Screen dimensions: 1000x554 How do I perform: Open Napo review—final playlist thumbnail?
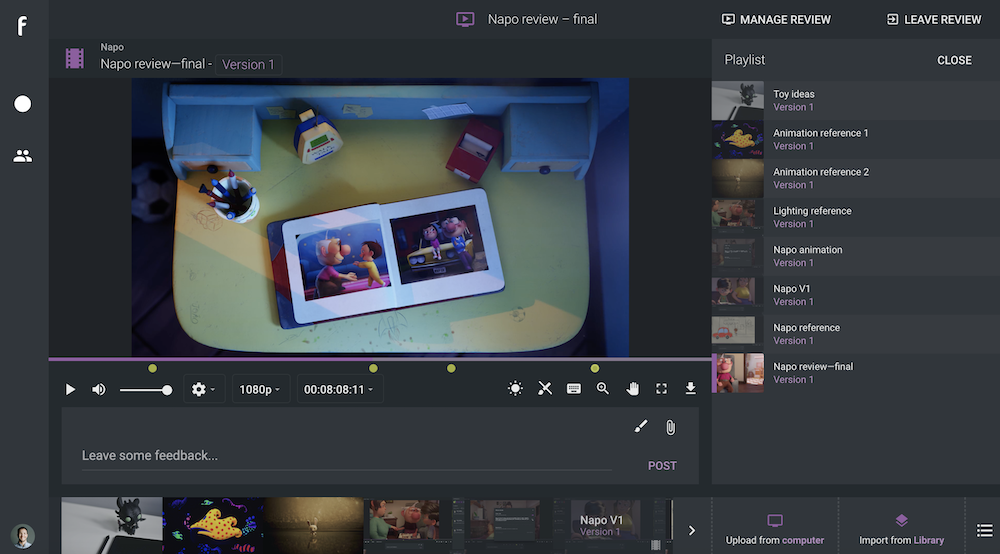pyautogui.click(x=739, y=372)
